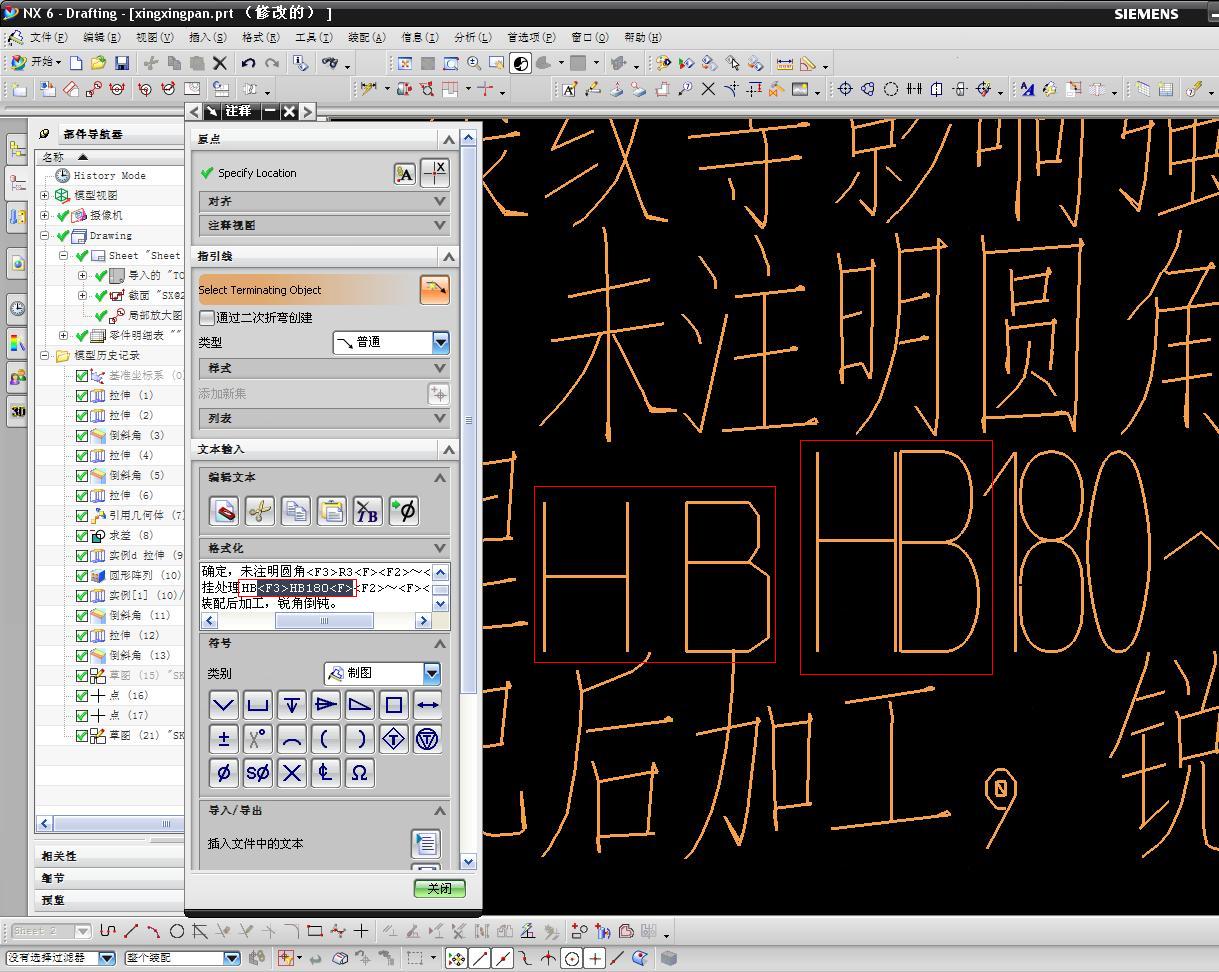Image resolution: width=1219 pixels, height=972 pixels.
Task: Expand the 模型视图 tree node
Action: [x=45, y=196]
